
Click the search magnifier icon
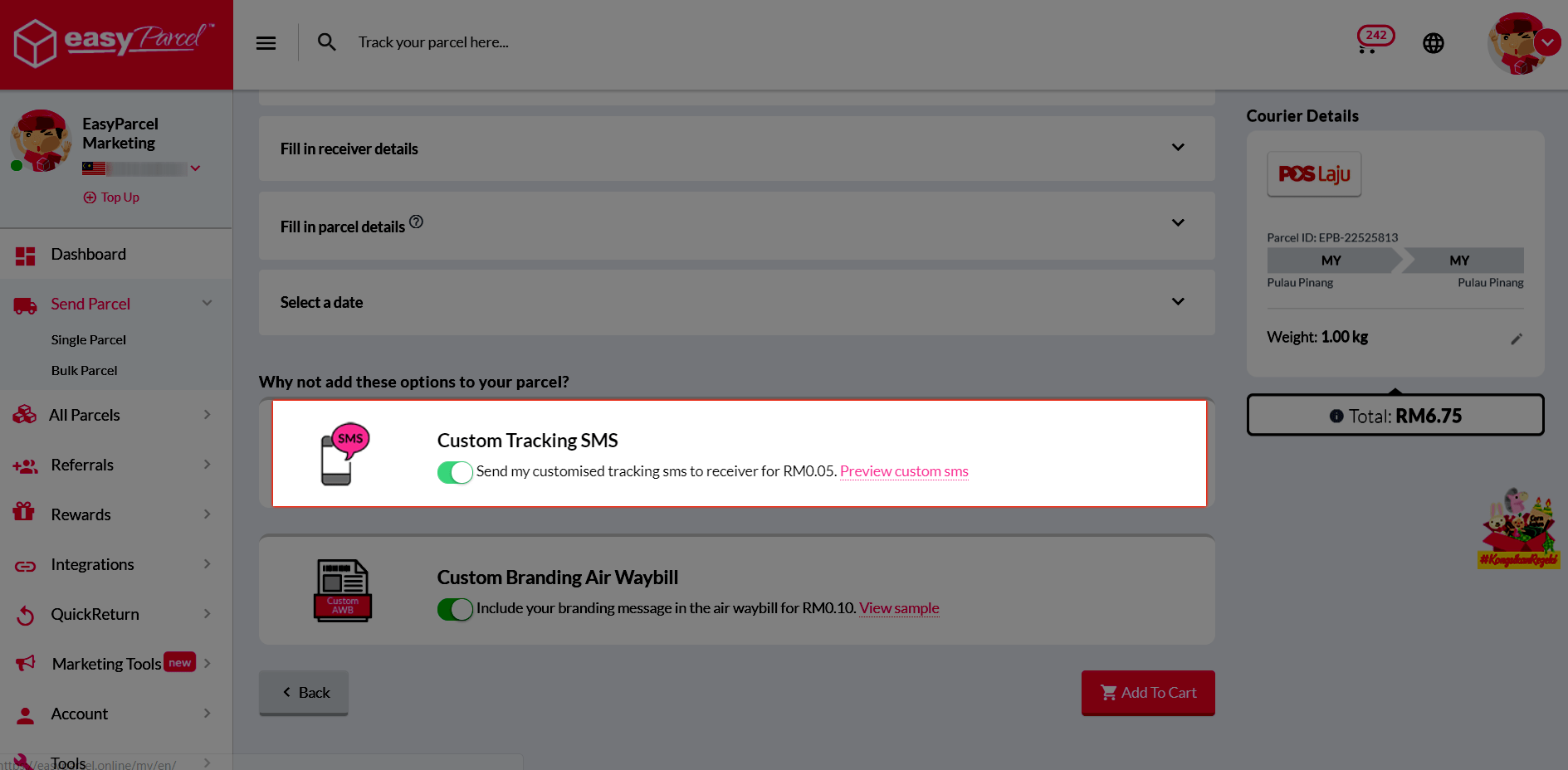pyautogui.click(x=327, y=42)
